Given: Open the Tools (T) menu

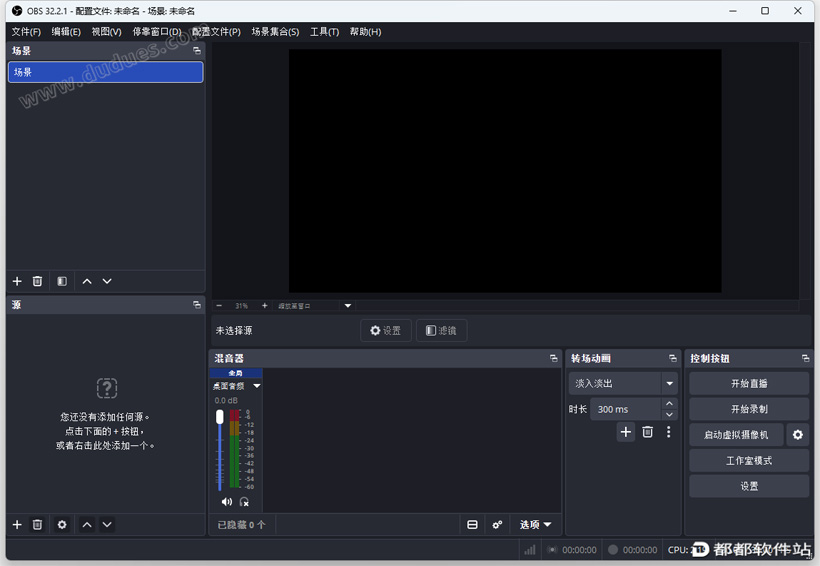Looking at the screenshot, I should tap(324, 32).
